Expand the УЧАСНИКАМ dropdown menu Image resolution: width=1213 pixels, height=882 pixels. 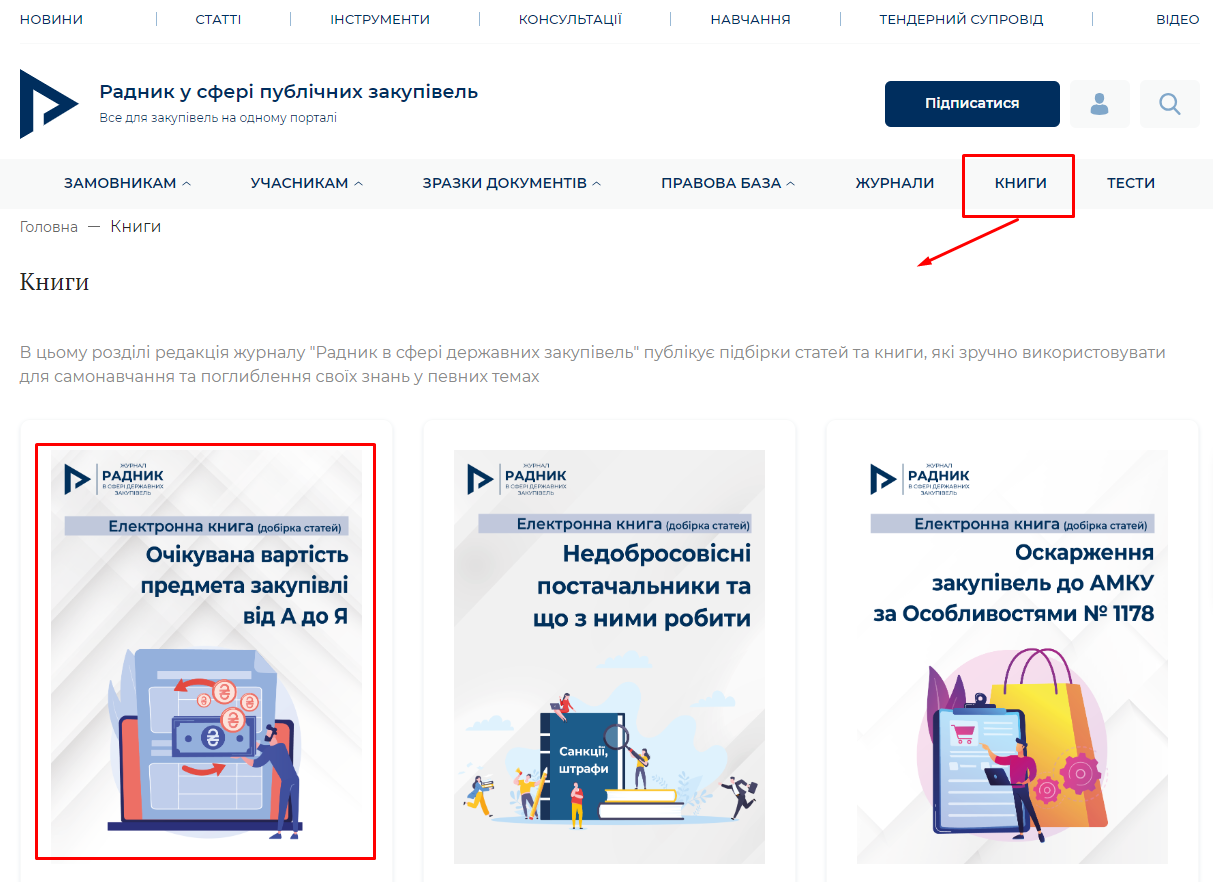(x=306, y=183)
